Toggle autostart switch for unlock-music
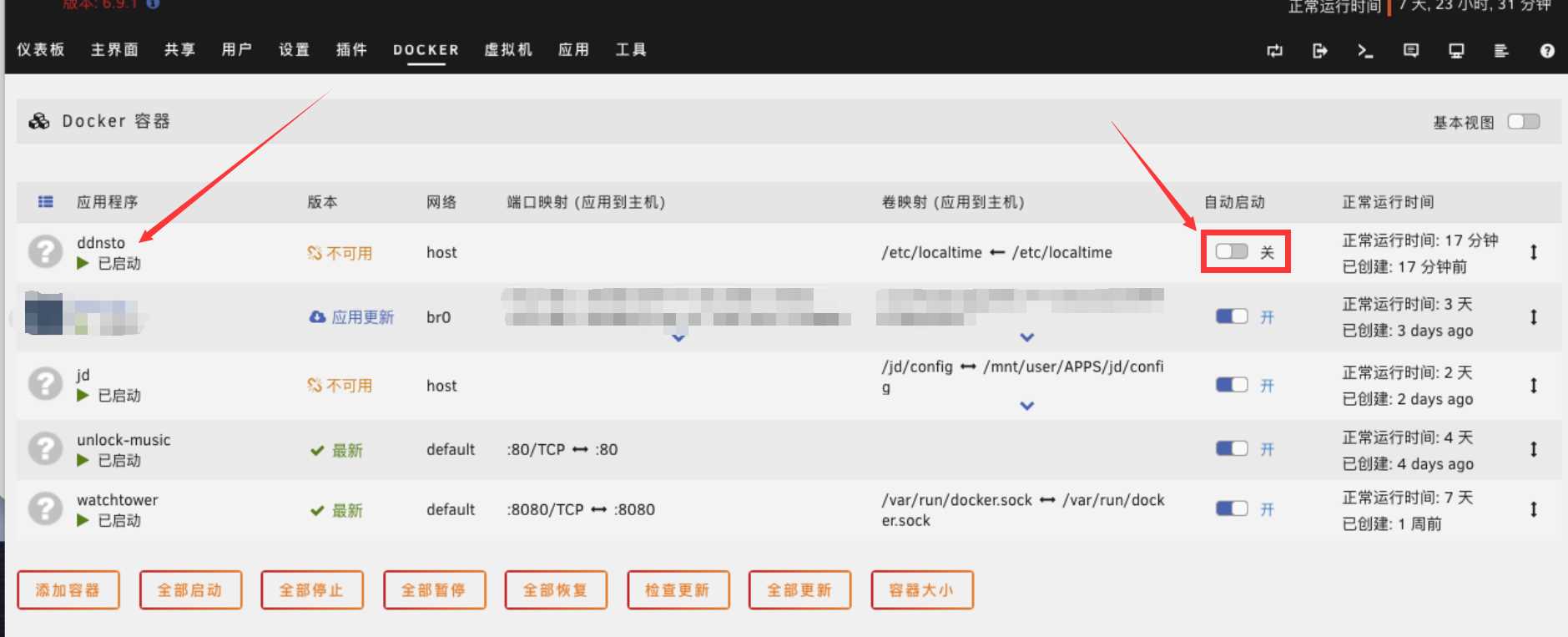This screenshot has height=637, width=1568. (1232, 448)
